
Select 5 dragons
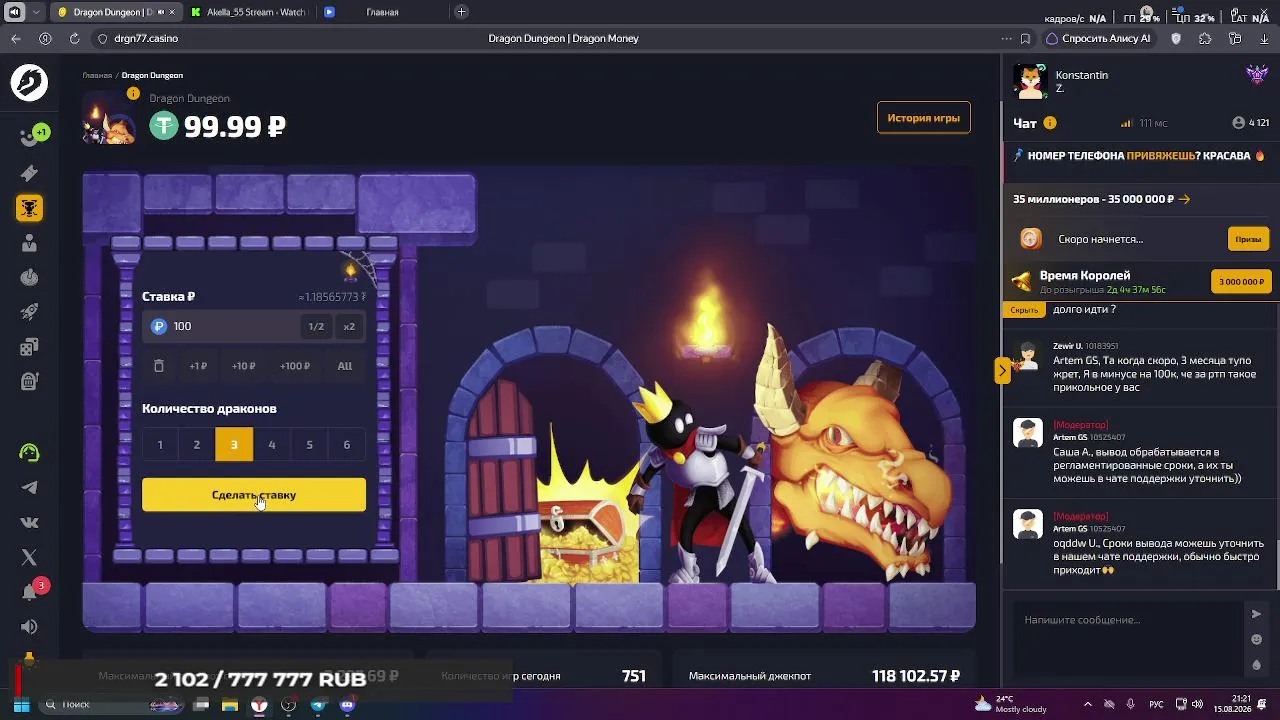pos(309,445)
